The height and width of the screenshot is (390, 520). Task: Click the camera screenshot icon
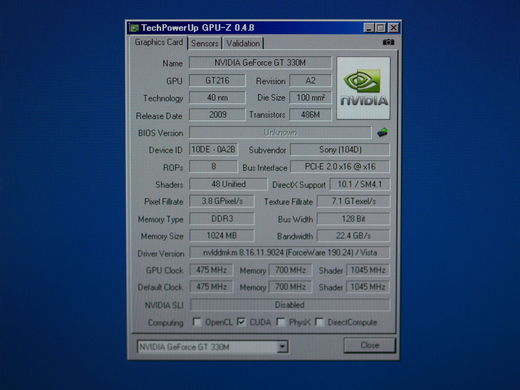pyautogui.click(x=388, y=42)
